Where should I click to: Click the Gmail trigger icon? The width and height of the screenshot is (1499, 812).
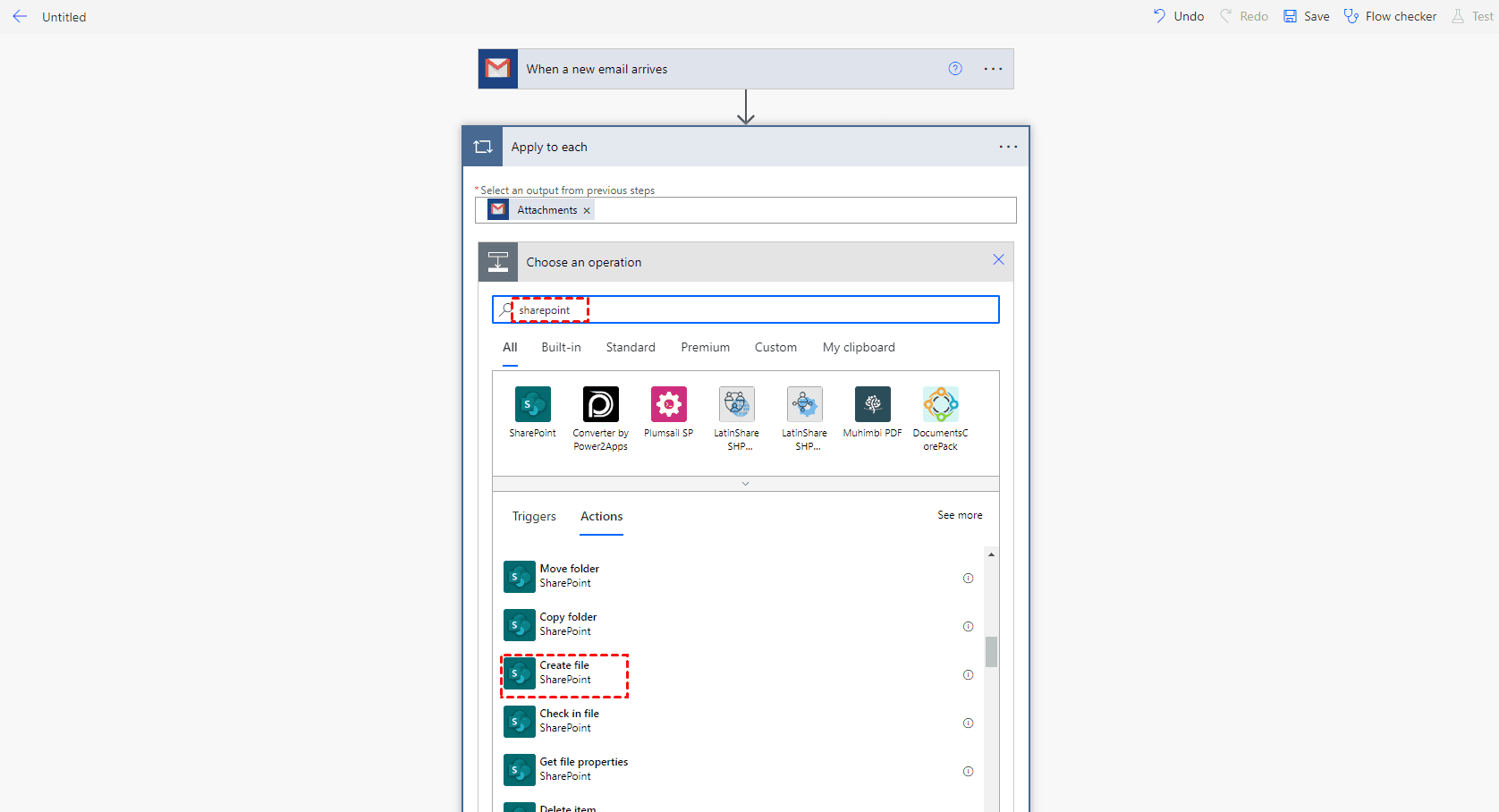pyautogui.click(x=498, y=69)
